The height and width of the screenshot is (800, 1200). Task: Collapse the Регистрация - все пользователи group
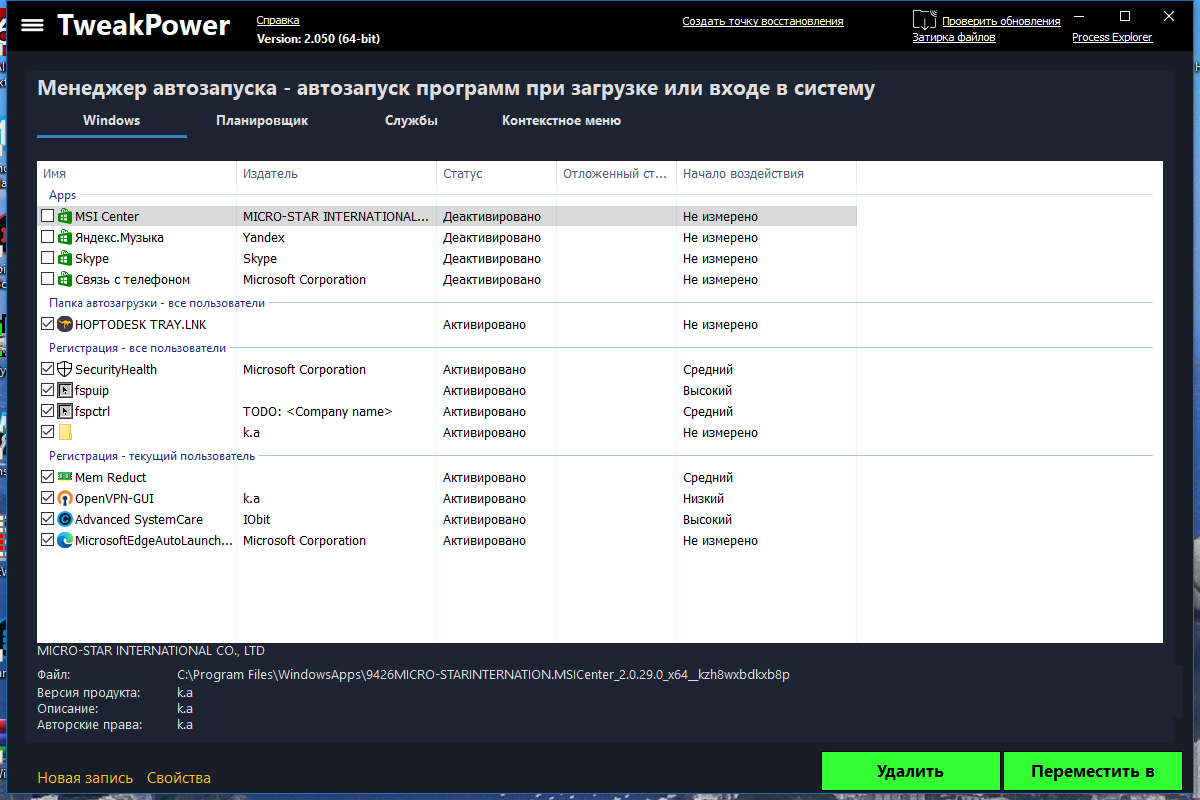(x=138, y=348)
